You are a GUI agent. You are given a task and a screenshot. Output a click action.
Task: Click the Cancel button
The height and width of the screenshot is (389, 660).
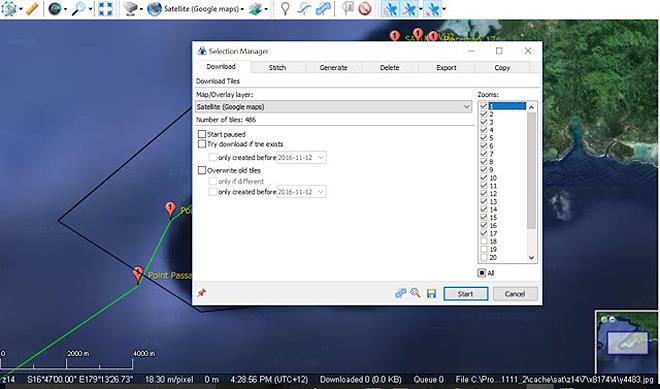[x=515, y=294]
